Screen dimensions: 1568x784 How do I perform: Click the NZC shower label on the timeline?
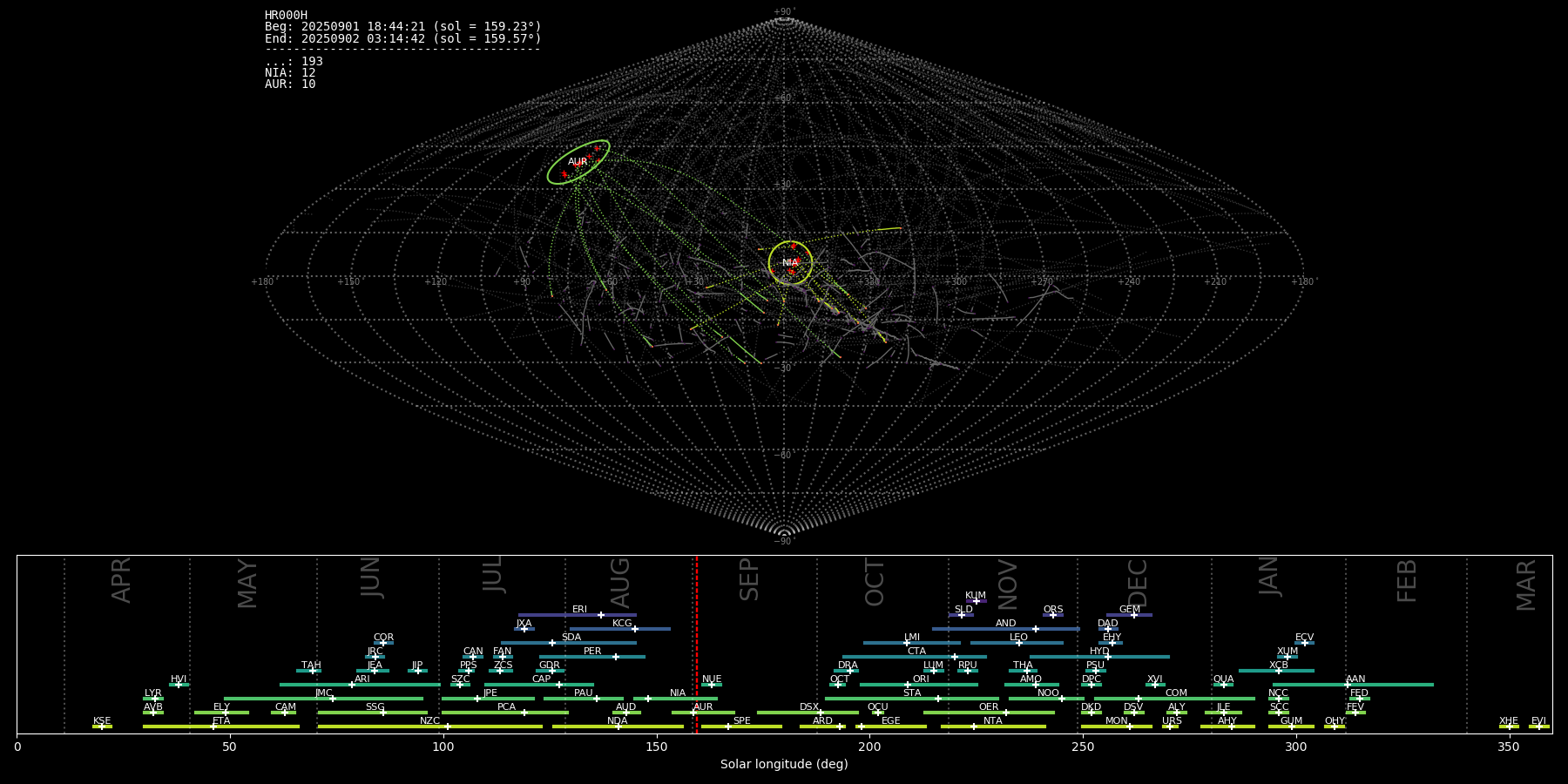point(430,720)
